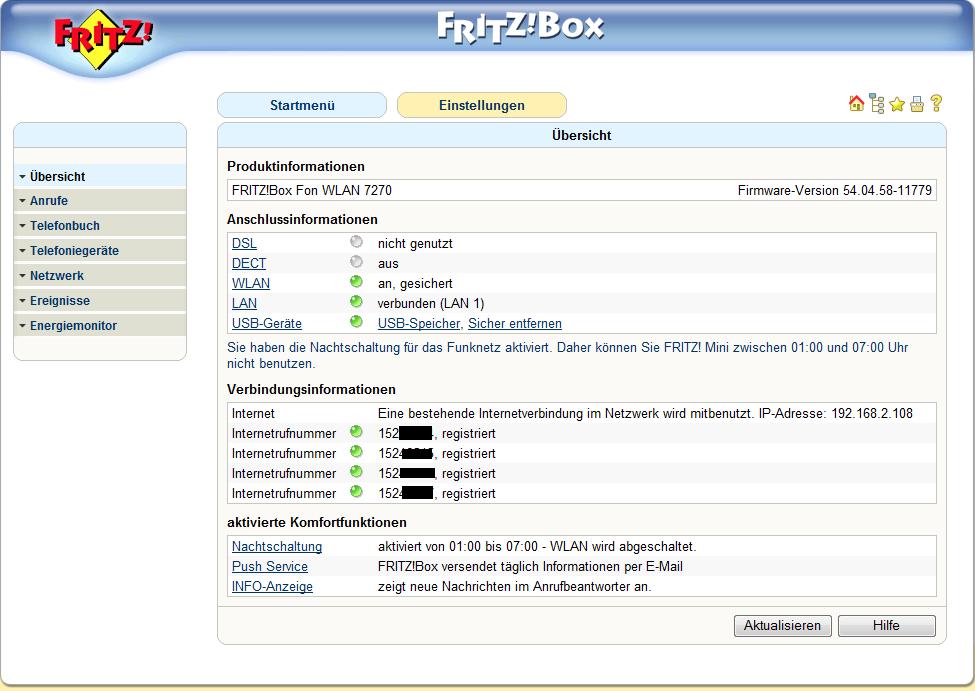This screenshot has height=691, width=975.
Task: Click the green USB-Geräte status LED
Action: pyautogui.click(x=356, y=321)
